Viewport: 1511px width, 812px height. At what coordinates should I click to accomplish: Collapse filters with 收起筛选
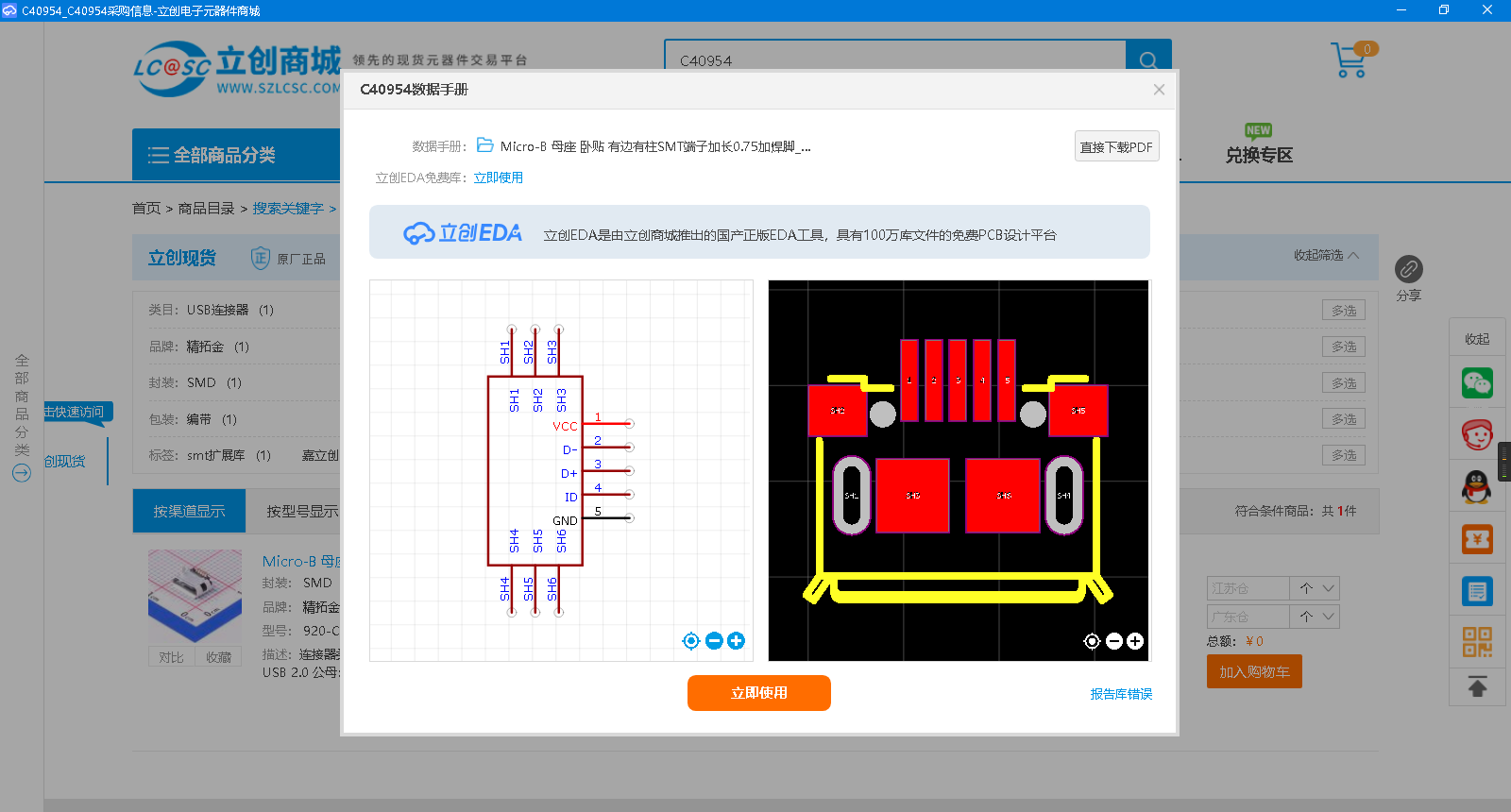click(1326, 255)
